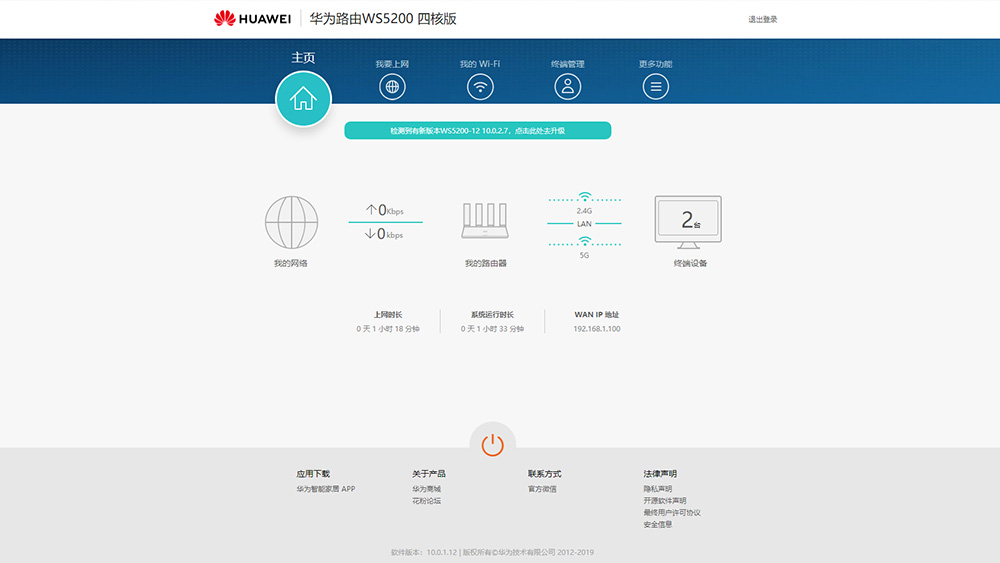Open the 最终用户许可协议 link
The image size is (1000, 563).
click(x=672, y=513)
